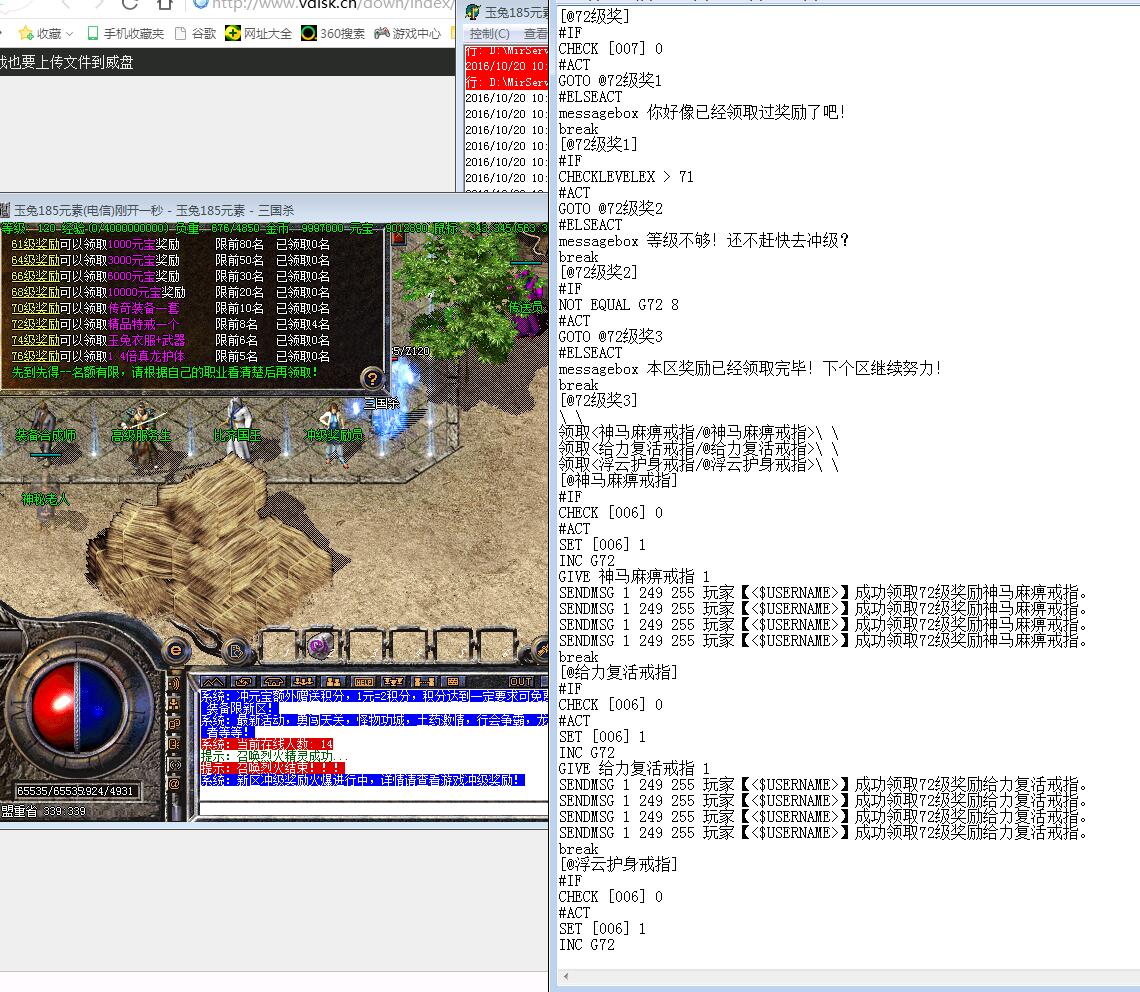The height and width of the screenshot is (992, 1140).
Task: Click the overlapping-windows icon beside chat box
Action: tap(174, 724)
